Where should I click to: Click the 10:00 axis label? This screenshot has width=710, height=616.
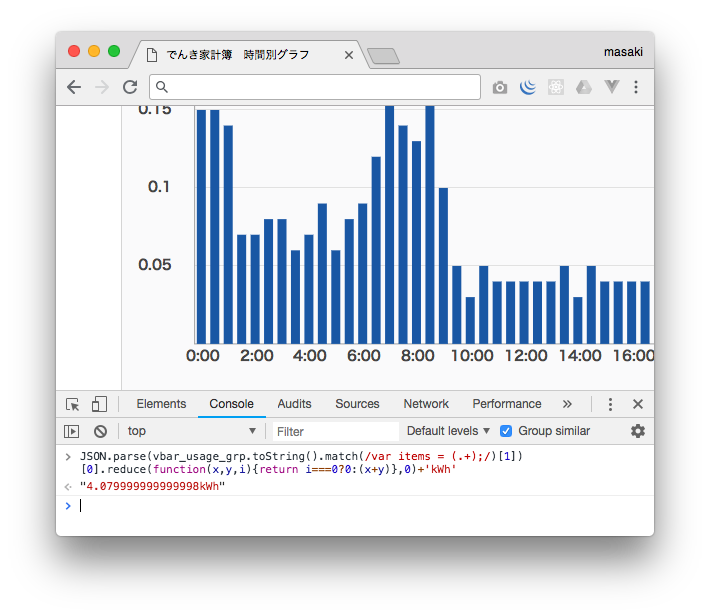(x=472, y=356)
